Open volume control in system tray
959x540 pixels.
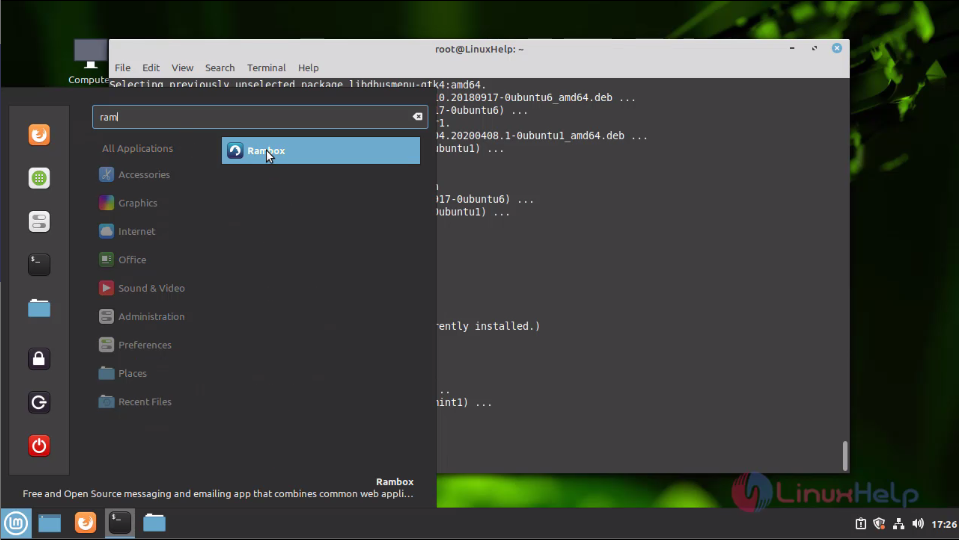click(x=917, y=523)
